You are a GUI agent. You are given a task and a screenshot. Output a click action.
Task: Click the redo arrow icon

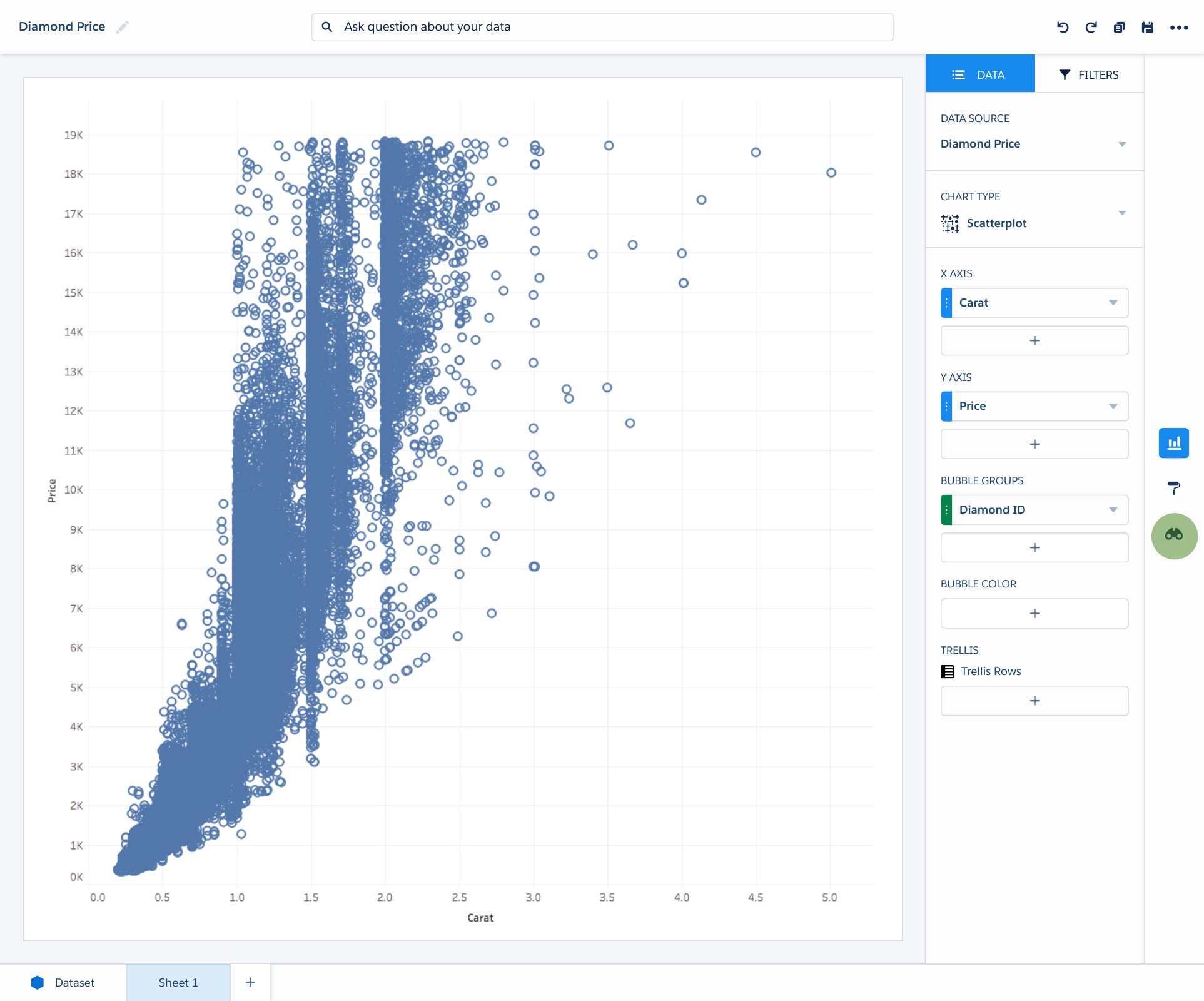coord(1091,27)
